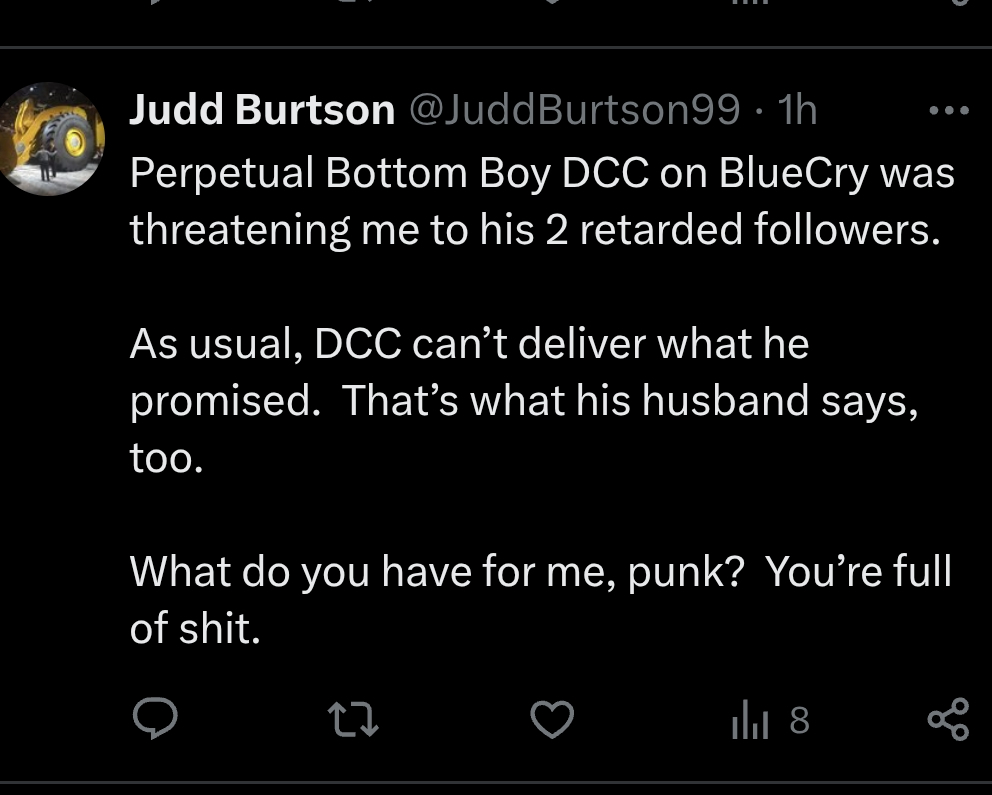The height and width of the screenshot is (795, 992).
Task: Open the three-dot More options menu
Action: pyautogui.click(x=948, y=111)
